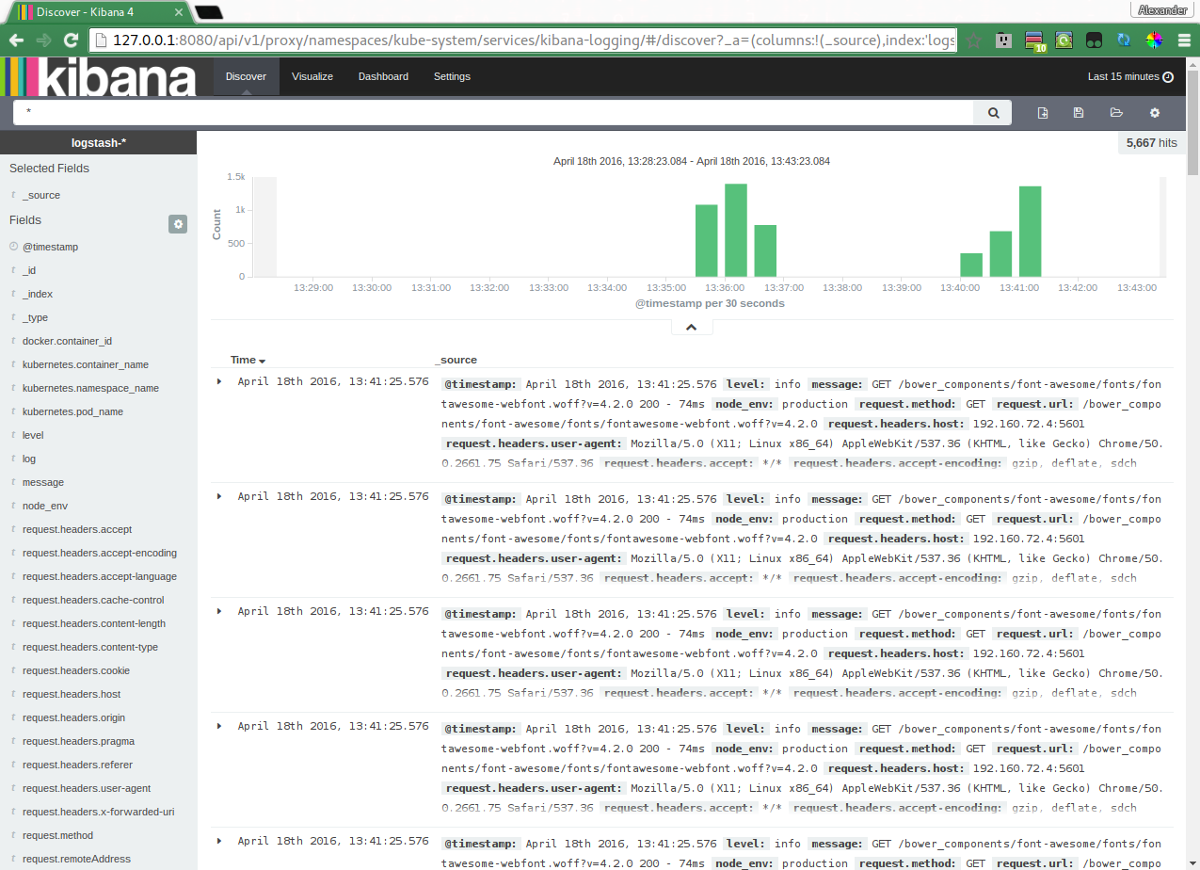The height and width of the screenshot is (870, 1200).
Task: Collapse the histogram with the caret
Action: [x=691, y=326]
